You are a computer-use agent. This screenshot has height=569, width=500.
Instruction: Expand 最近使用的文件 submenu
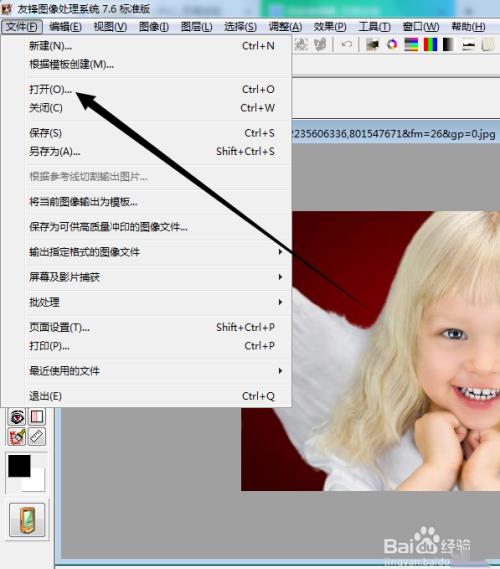159,371
